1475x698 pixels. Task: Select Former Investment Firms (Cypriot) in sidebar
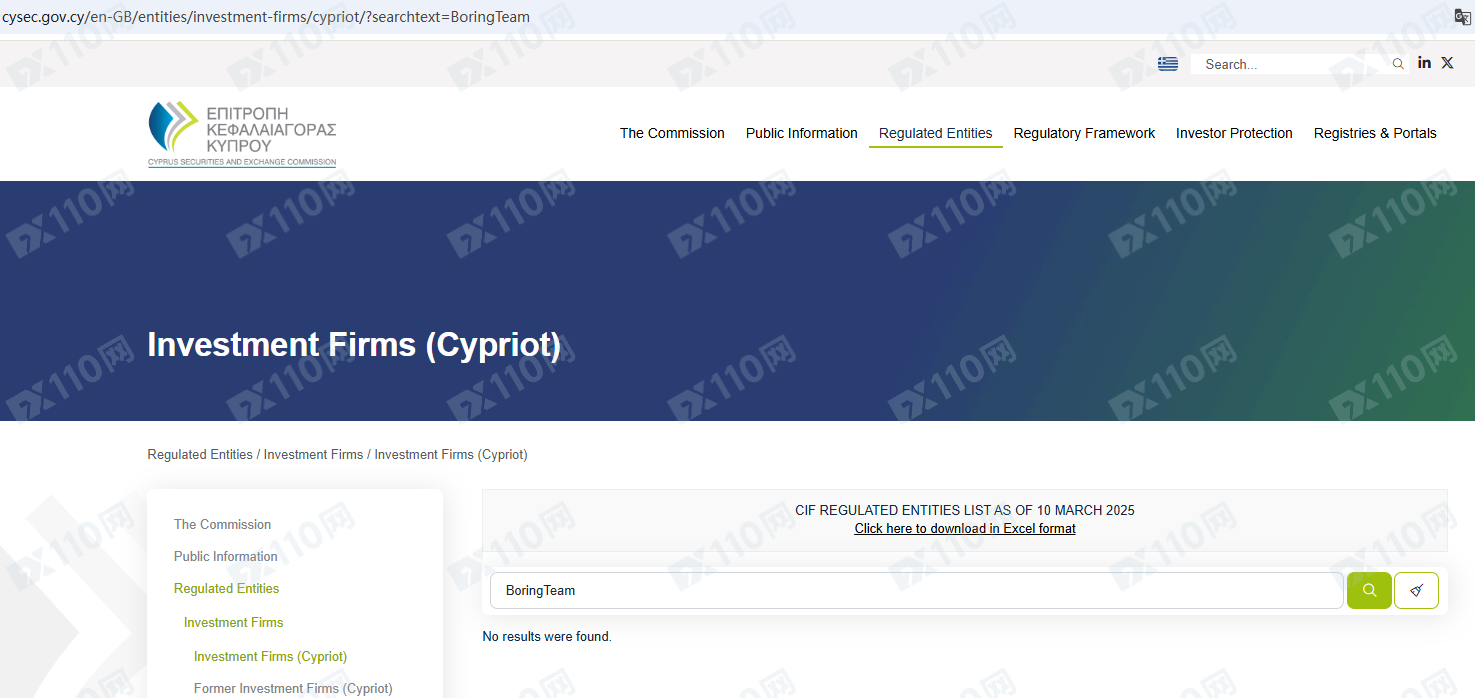(293, 688)
